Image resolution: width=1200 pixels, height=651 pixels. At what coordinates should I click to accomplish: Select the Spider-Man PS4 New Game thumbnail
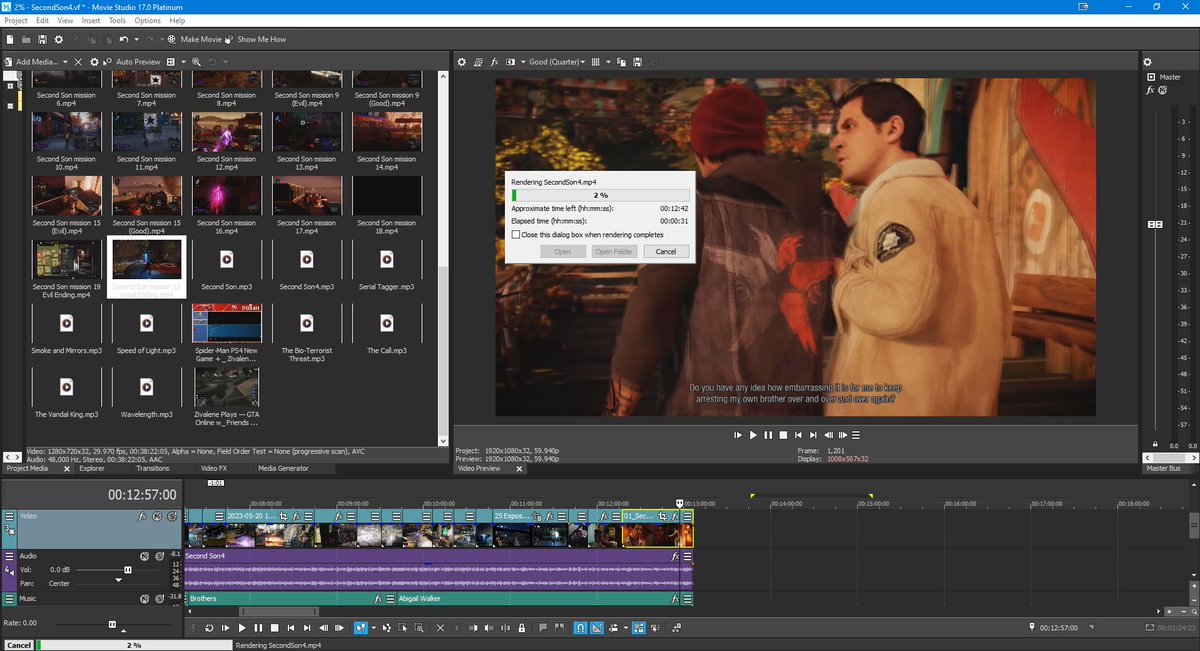point(227,323)
